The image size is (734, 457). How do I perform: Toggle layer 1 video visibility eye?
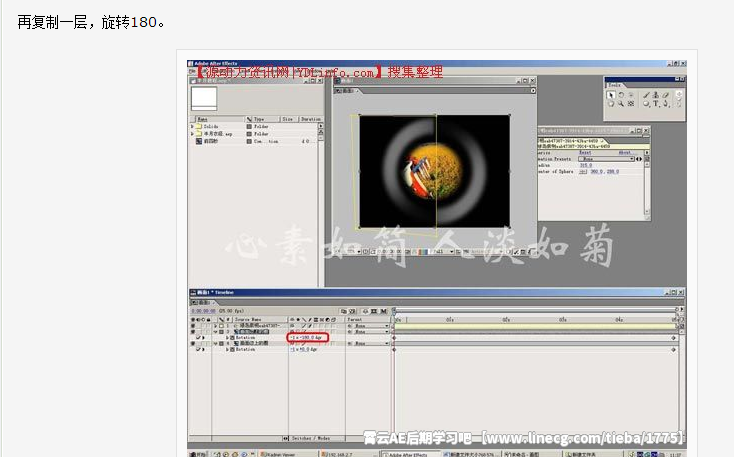coord(193,326)
